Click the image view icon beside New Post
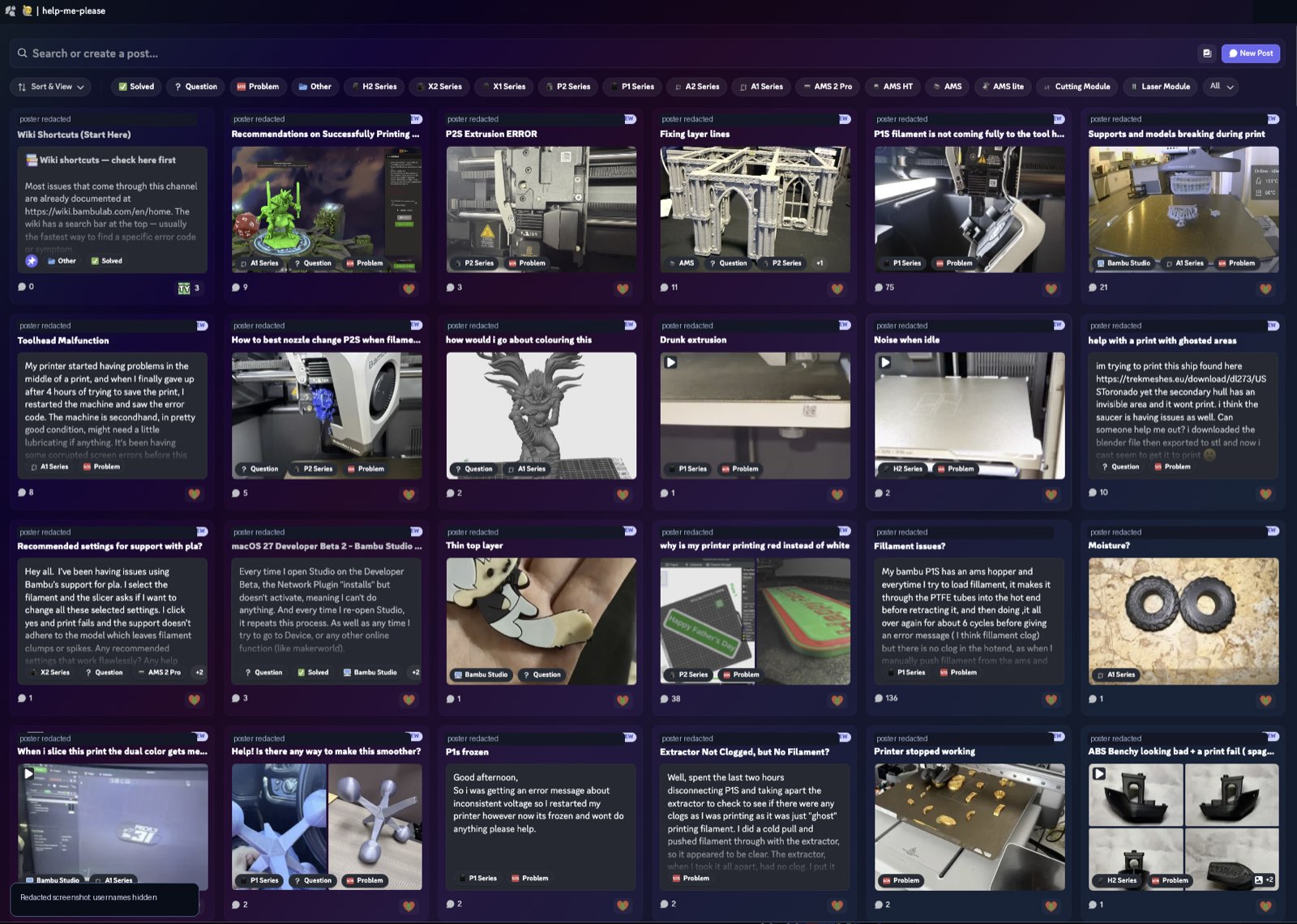The height and width of the screenshot is (924, 1297). click(x=1207, y=53)
